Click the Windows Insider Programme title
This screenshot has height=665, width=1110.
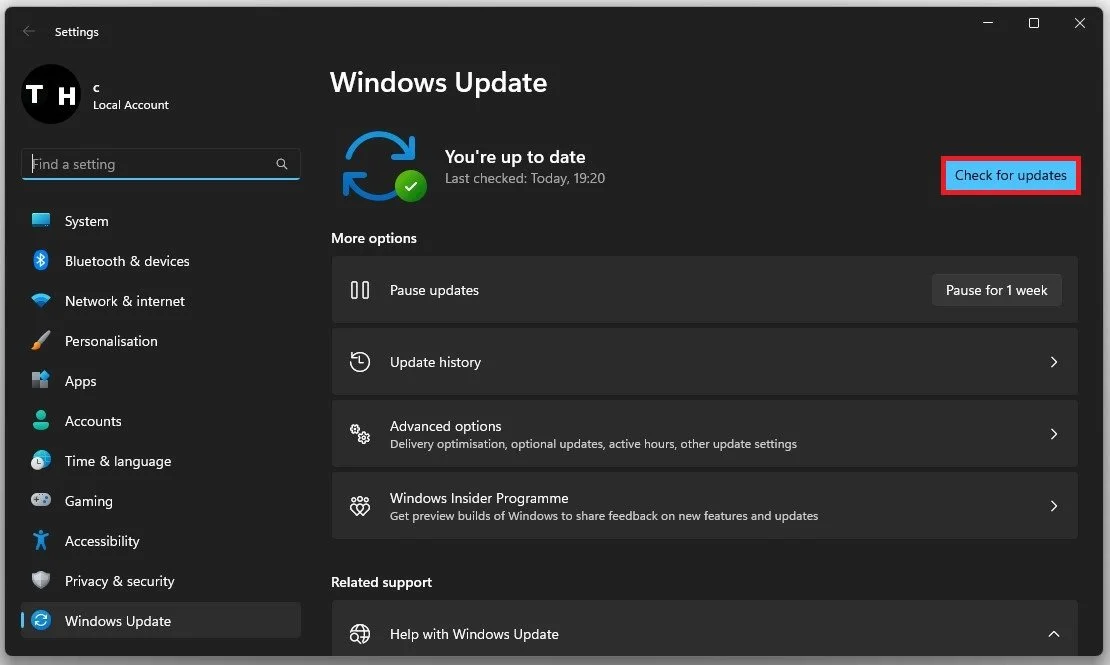[479, 498]
